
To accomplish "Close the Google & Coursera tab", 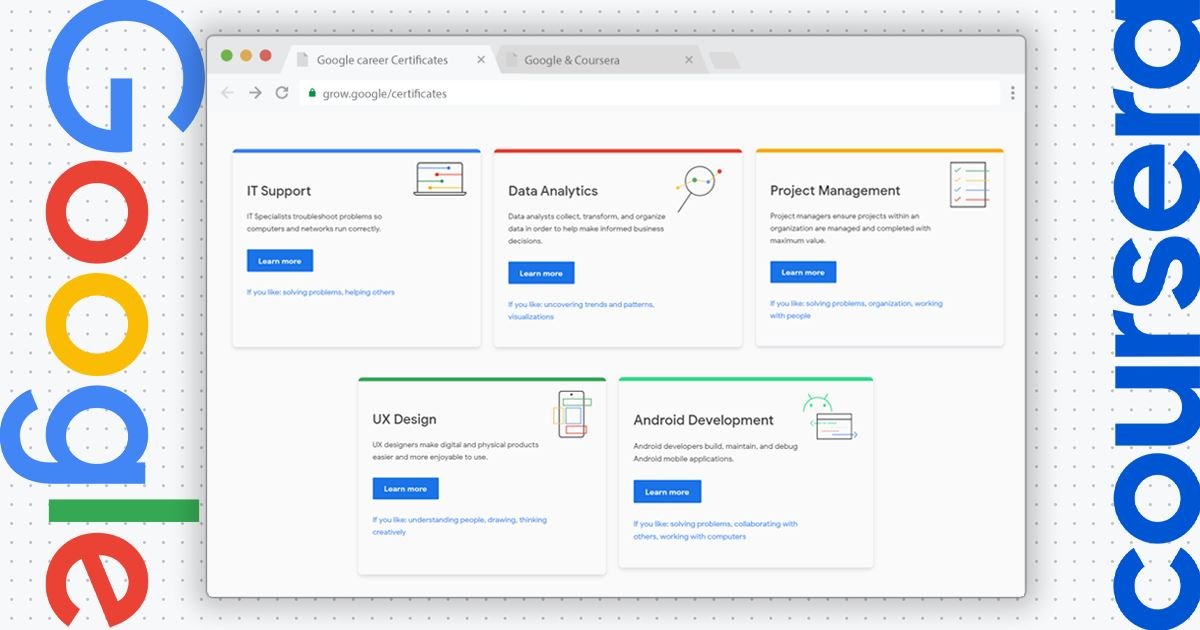I will pos(689,60).
